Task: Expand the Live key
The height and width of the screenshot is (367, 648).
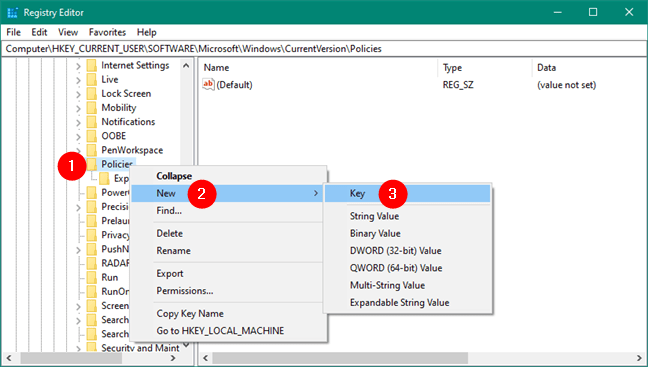Action: click(79, 80)
